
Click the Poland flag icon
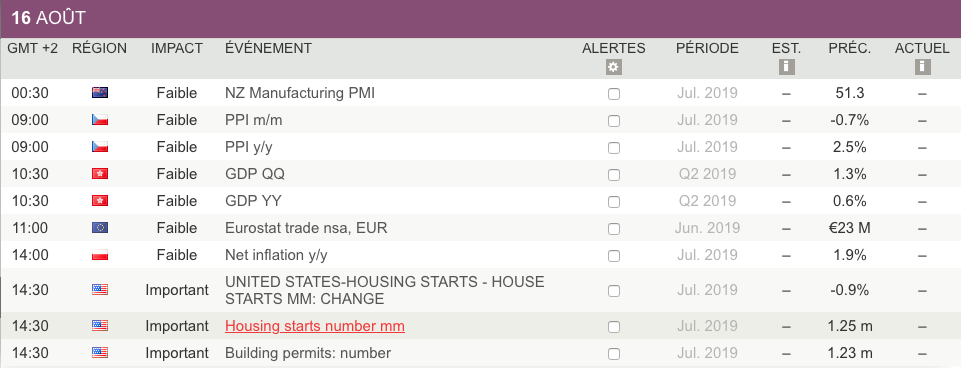point(100,255)
